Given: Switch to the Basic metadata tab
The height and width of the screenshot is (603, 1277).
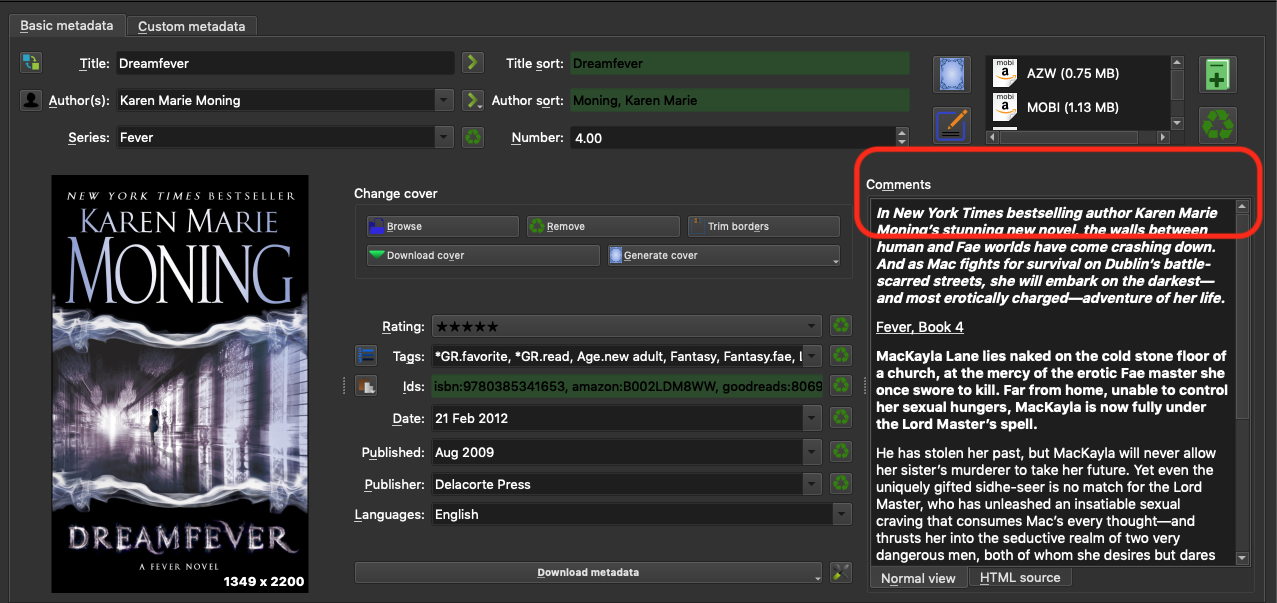Looking at the screenshot, I should pyautogui.click(x=67, y=26).
